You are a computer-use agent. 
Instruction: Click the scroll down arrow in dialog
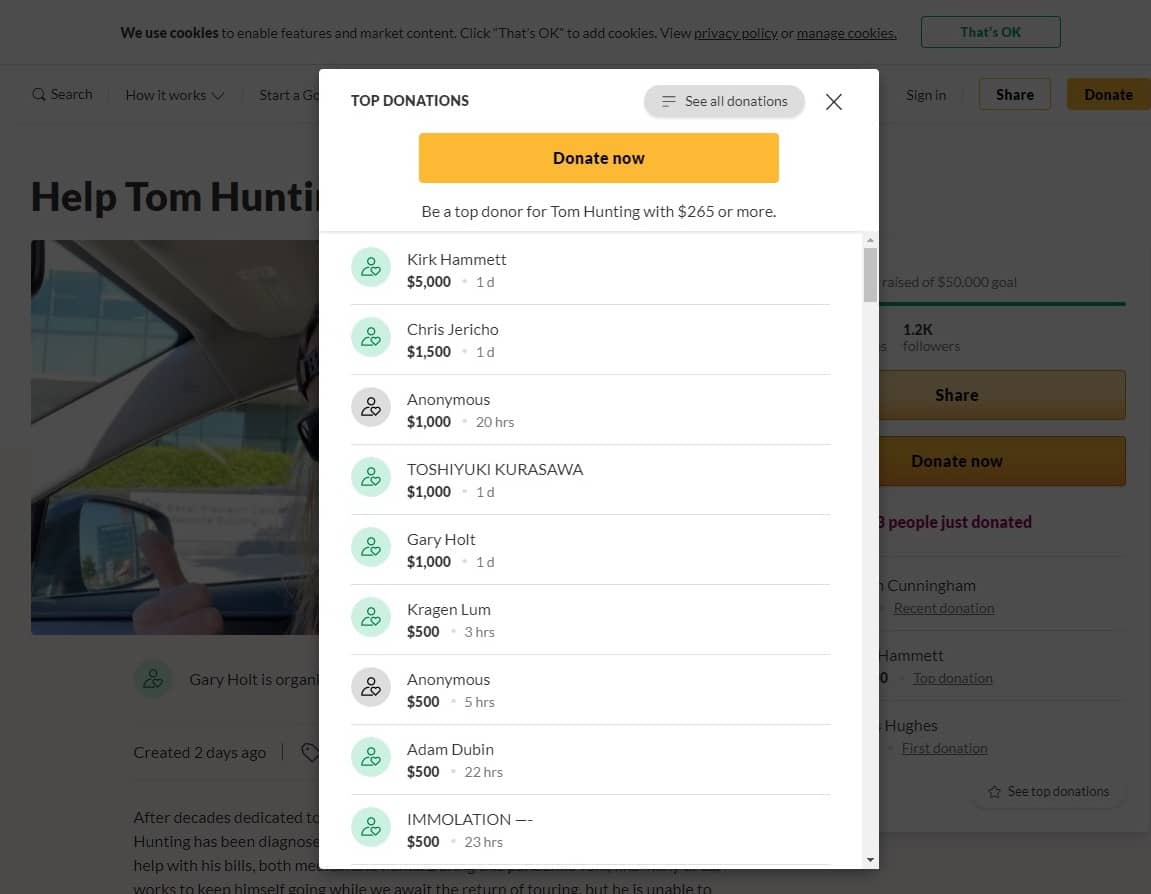point(870,860)
